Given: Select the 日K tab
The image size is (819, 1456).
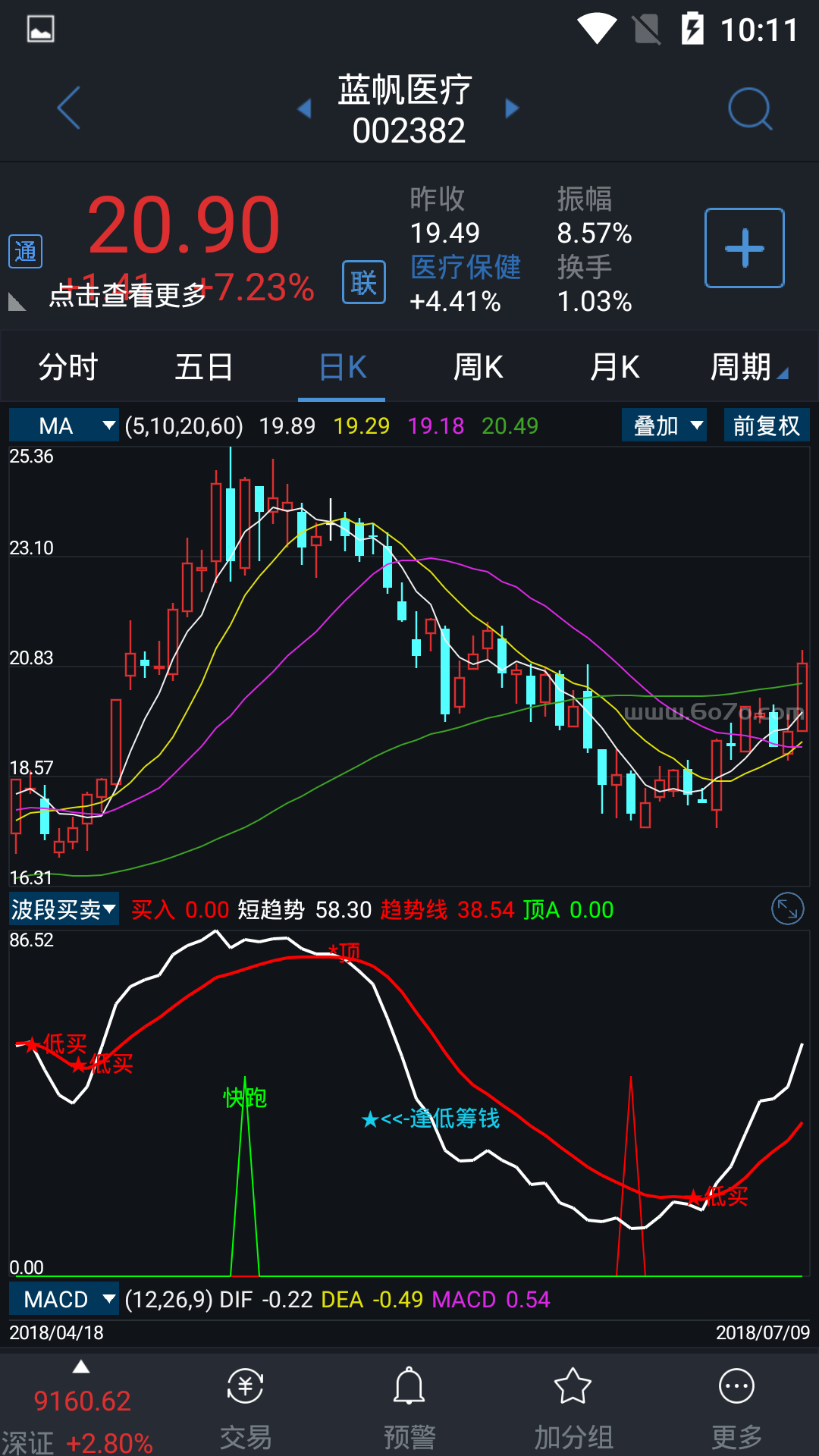Looking at the screenshot, I should tap(342, 367).
